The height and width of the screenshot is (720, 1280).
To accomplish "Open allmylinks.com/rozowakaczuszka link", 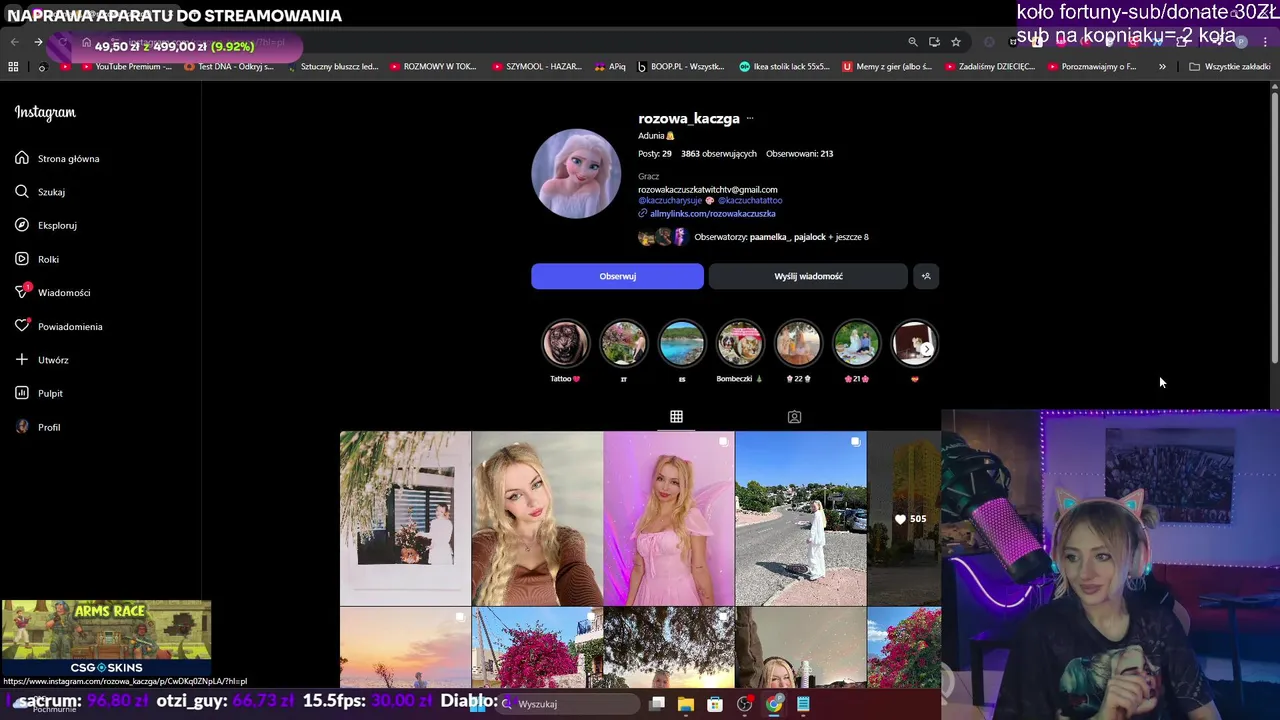I will coord(712,213).
